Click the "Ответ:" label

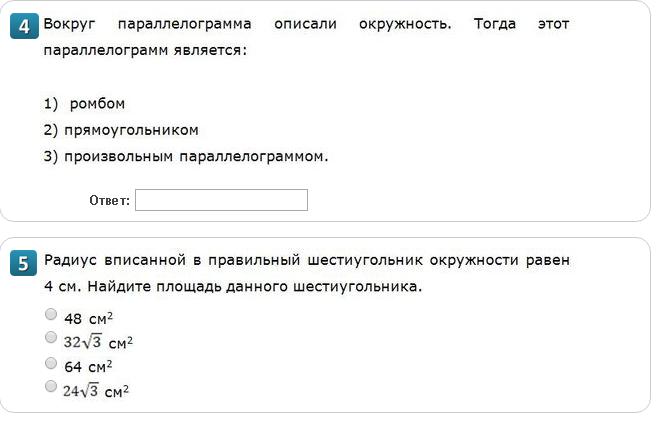(x=110, y=201)
